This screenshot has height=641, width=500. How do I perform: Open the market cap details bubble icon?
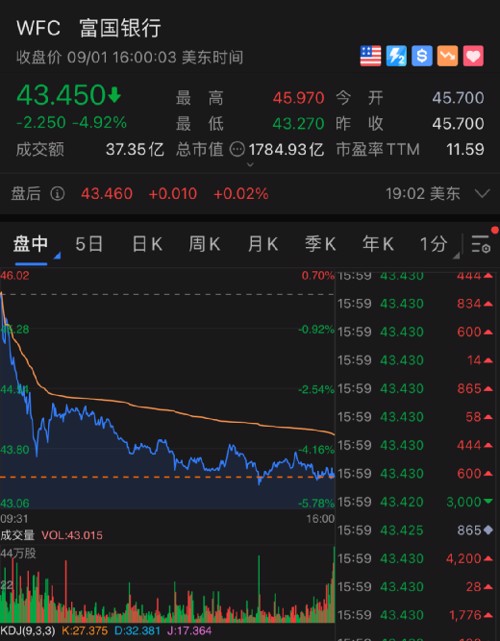pos(237,149)
